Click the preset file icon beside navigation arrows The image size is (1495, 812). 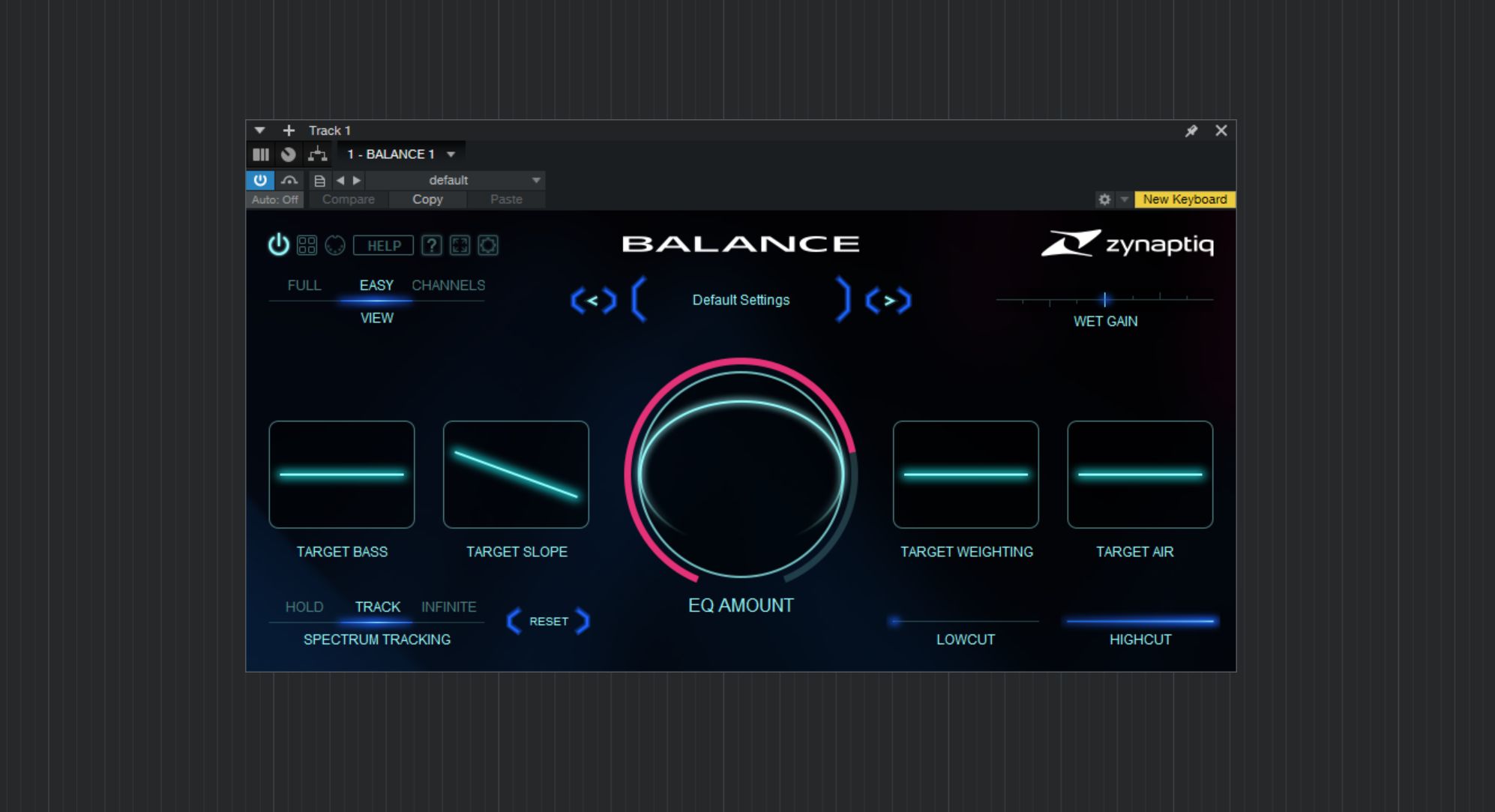pyautogui.click(x=319, y=180)
